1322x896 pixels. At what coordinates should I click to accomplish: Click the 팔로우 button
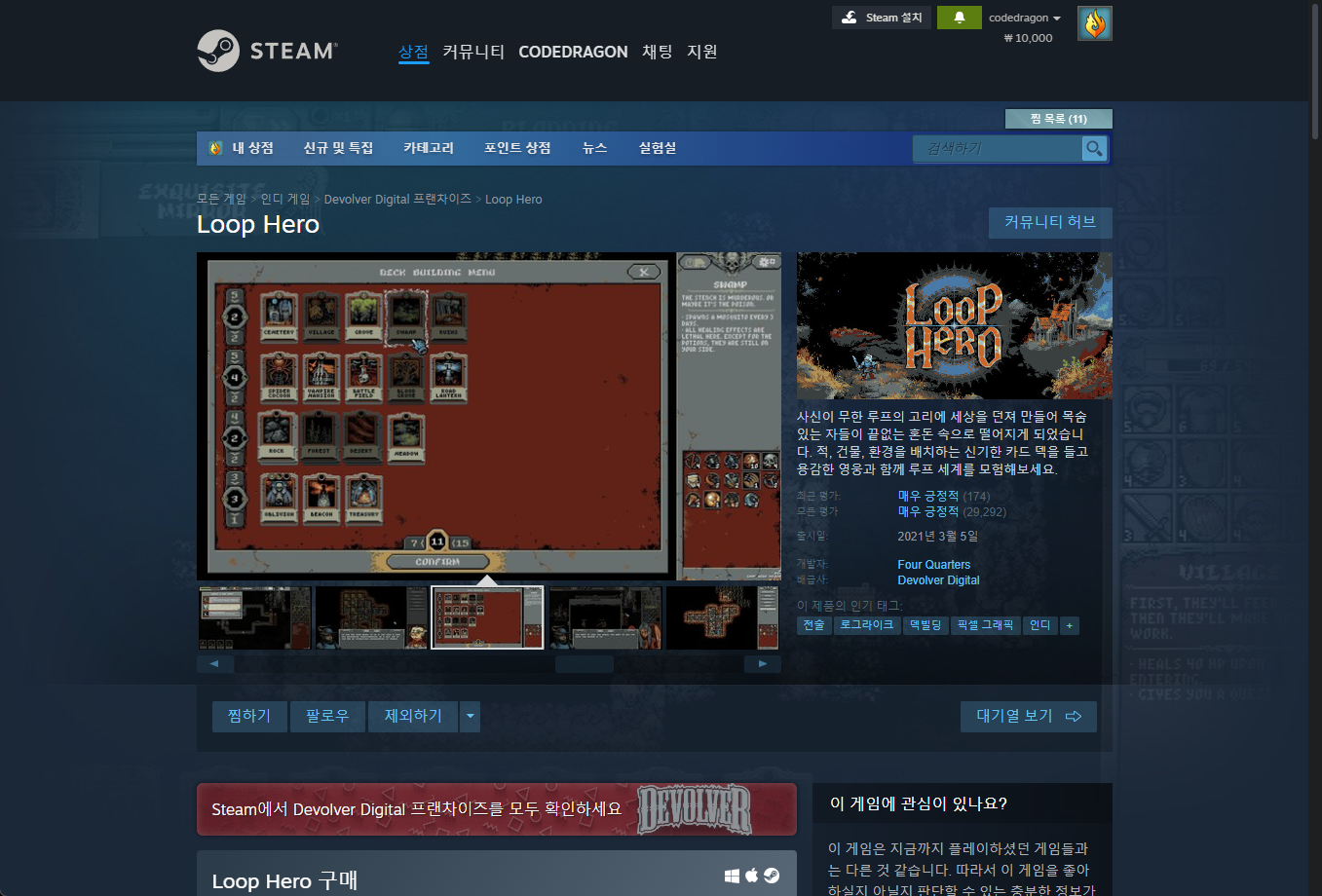327,716
